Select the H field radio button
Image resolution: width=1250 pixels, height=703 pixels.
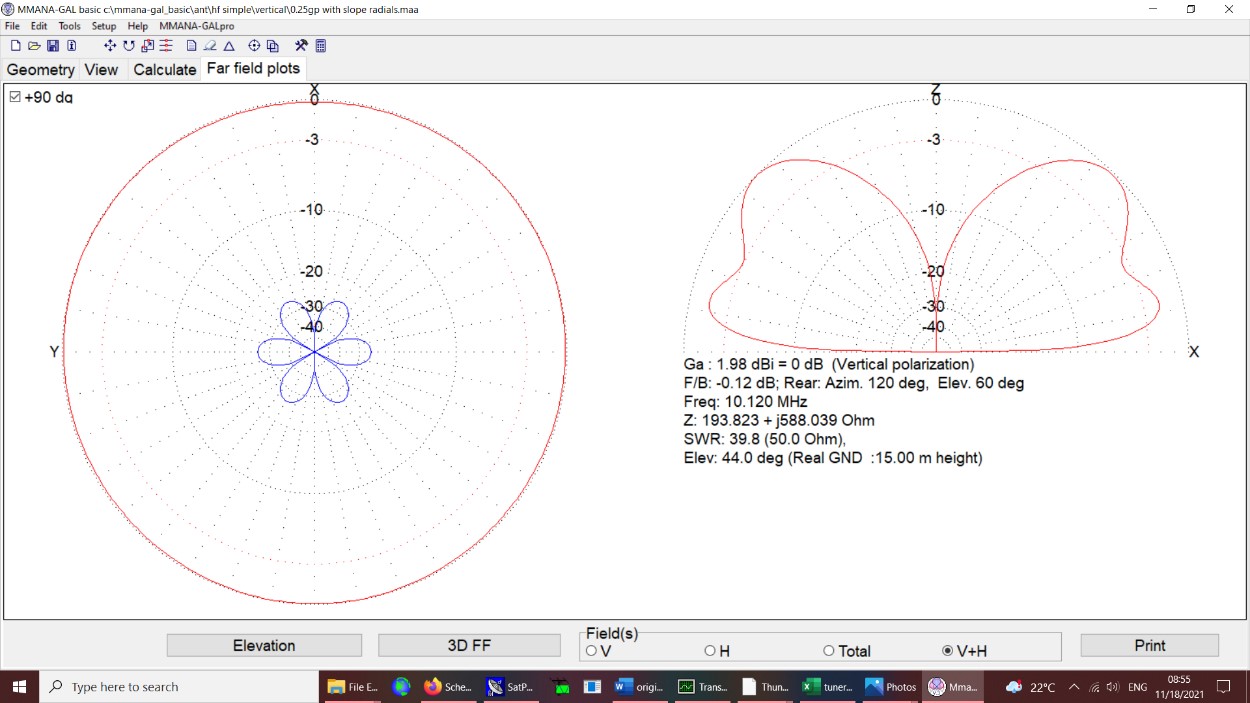(x=710, y=651)
